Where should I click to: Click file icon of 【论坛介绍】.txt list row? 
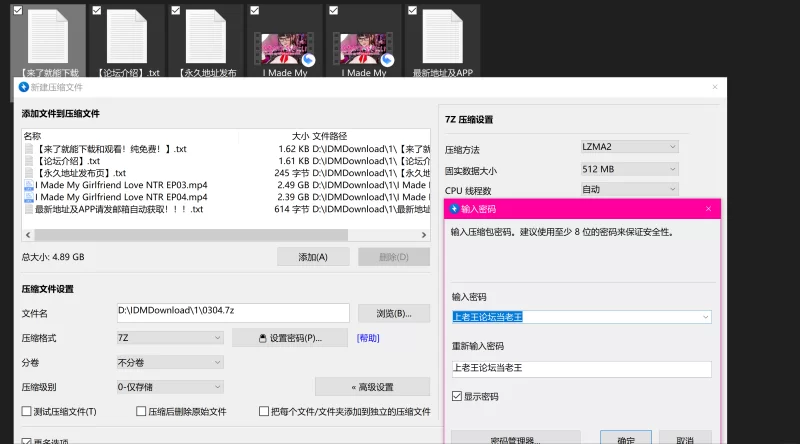click(x=29, y=161)
